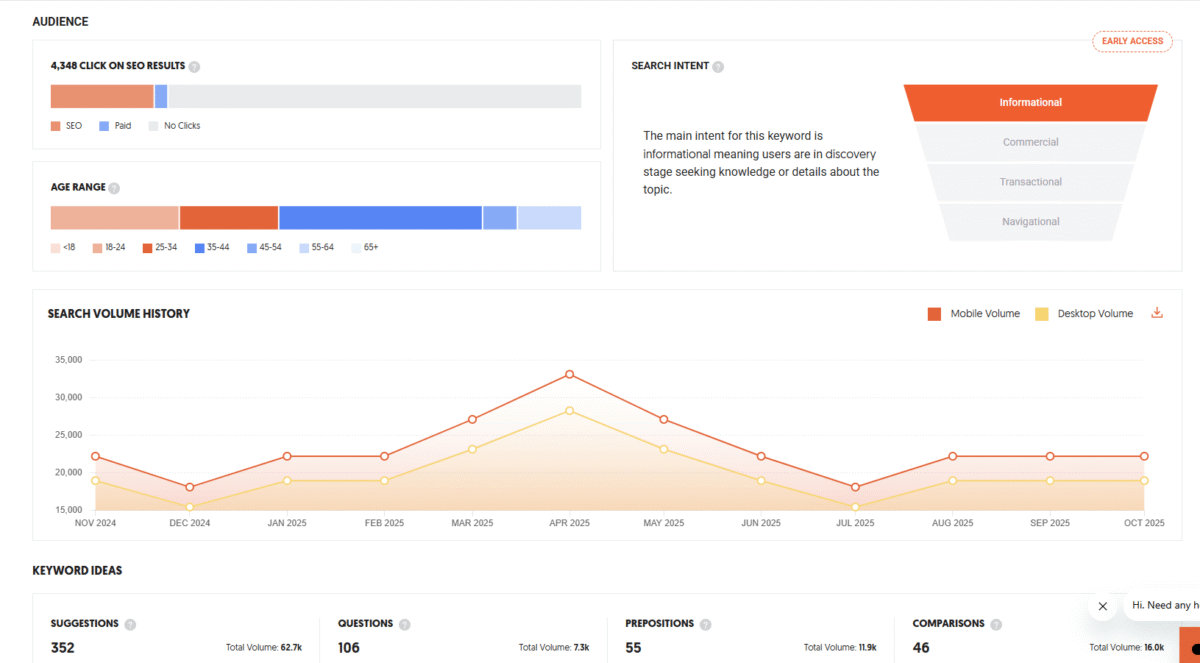This screenshot has width=1200, height=663.
Task: Click the EARLY ACCESS button
Action: (x=1132, y=41)
